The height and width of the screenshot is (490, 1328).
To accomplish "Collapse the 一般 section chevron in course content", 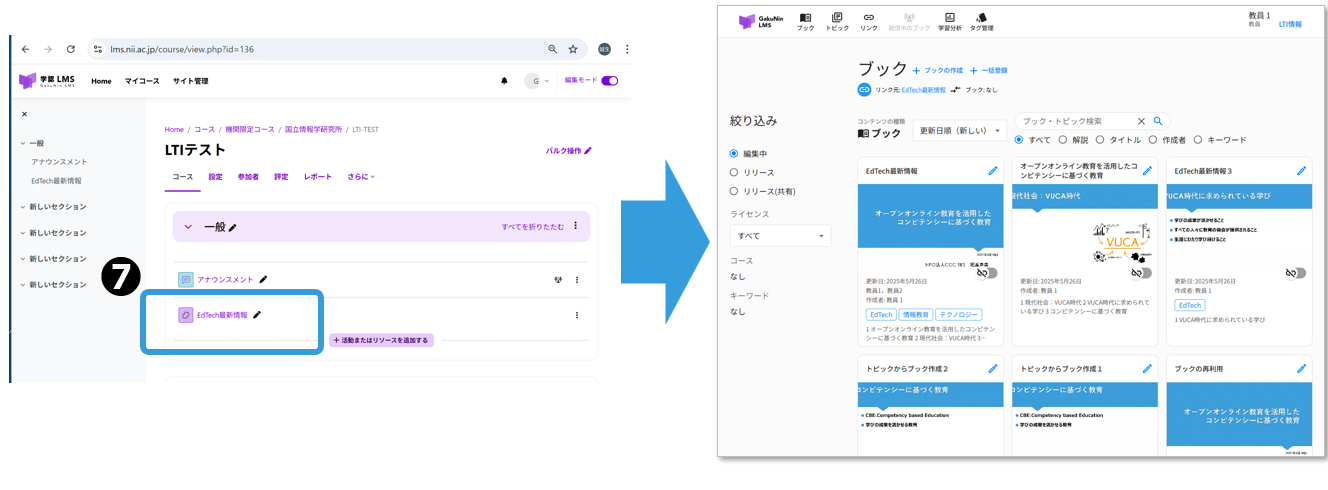I will 188,227.
